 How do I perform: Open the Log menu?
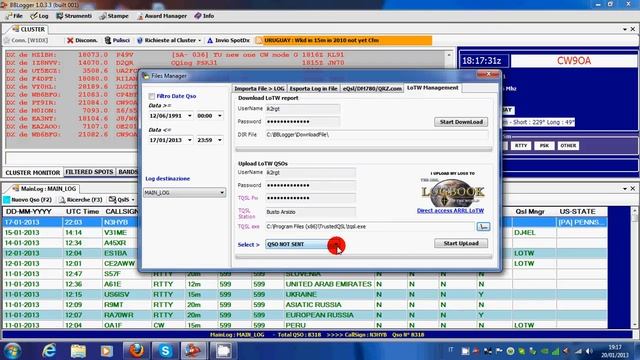(x=39, y=16)
